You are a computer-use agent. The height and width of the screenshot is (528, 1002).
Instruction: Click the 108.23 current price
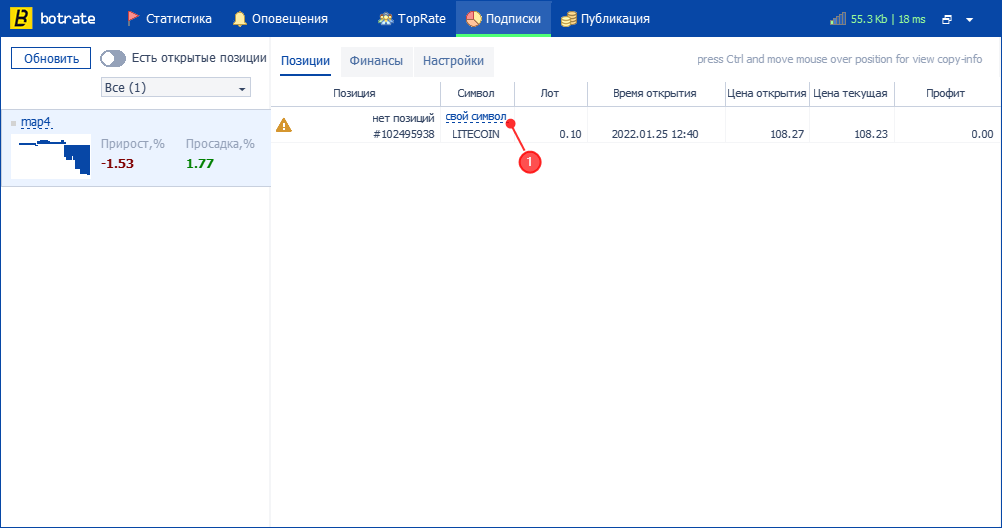[871, 134]
